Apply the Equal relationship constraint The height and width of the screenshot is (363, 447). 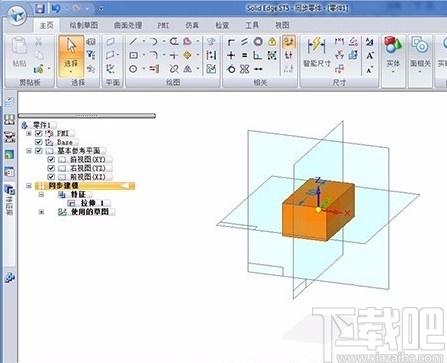[244, 55]
